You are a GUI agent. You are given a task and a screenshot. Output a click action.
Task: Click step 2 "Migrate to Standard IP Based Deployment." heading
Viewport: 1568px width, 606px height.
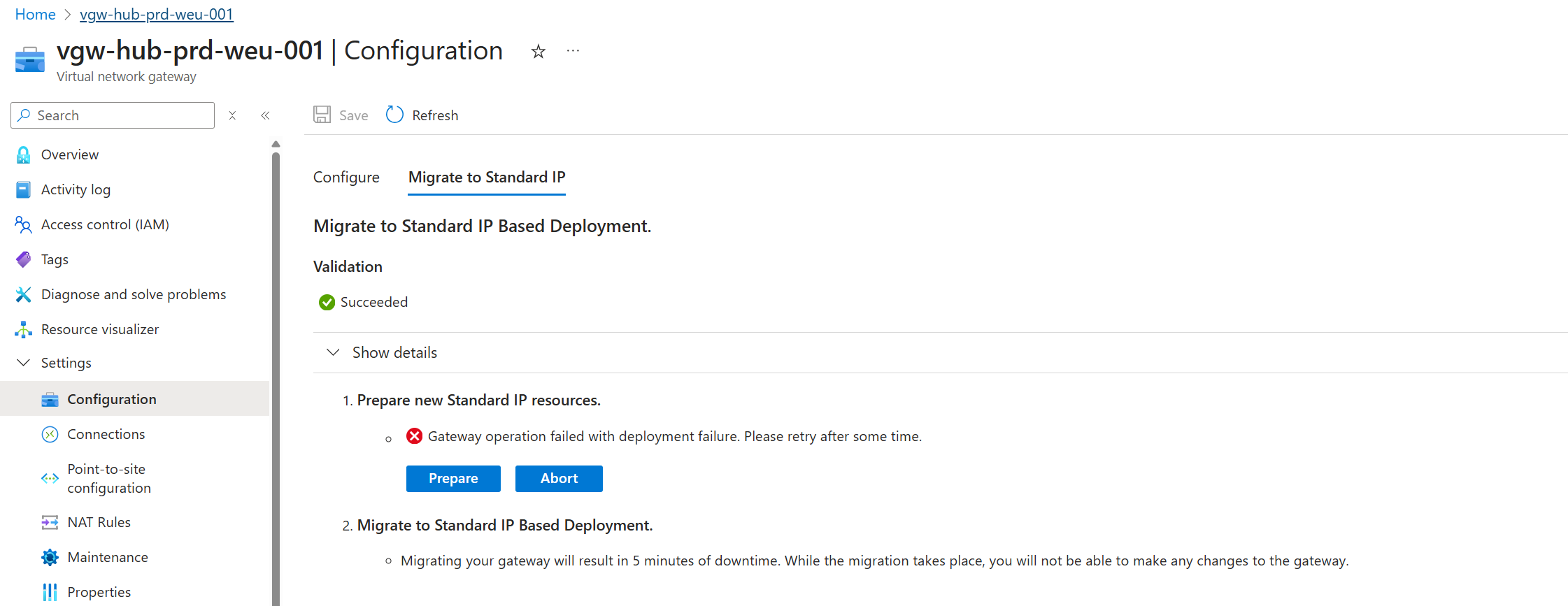point(505,525)
